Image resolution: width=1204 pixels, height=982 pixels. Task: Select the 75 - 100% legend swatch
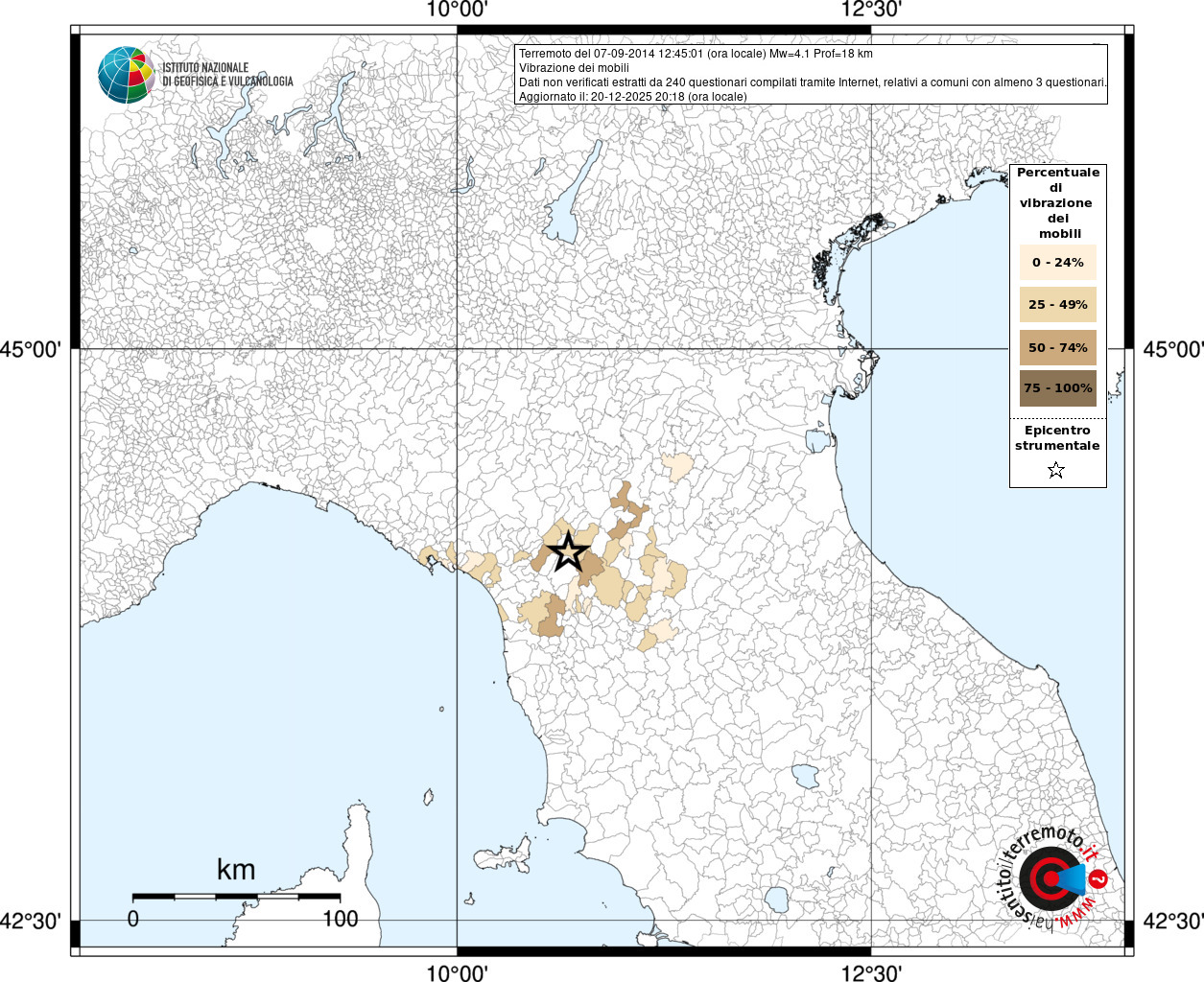click(1057, 388)
